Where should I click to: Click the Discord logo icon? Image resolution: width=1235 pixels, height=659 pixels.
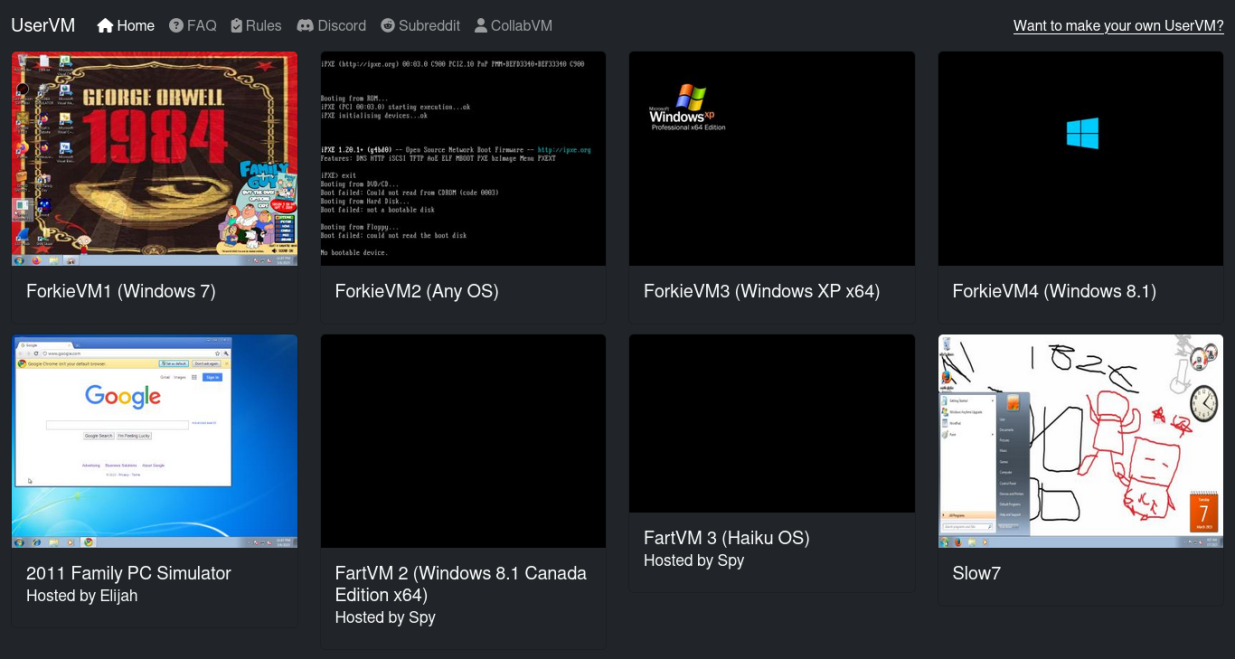[x=305, y=26]
